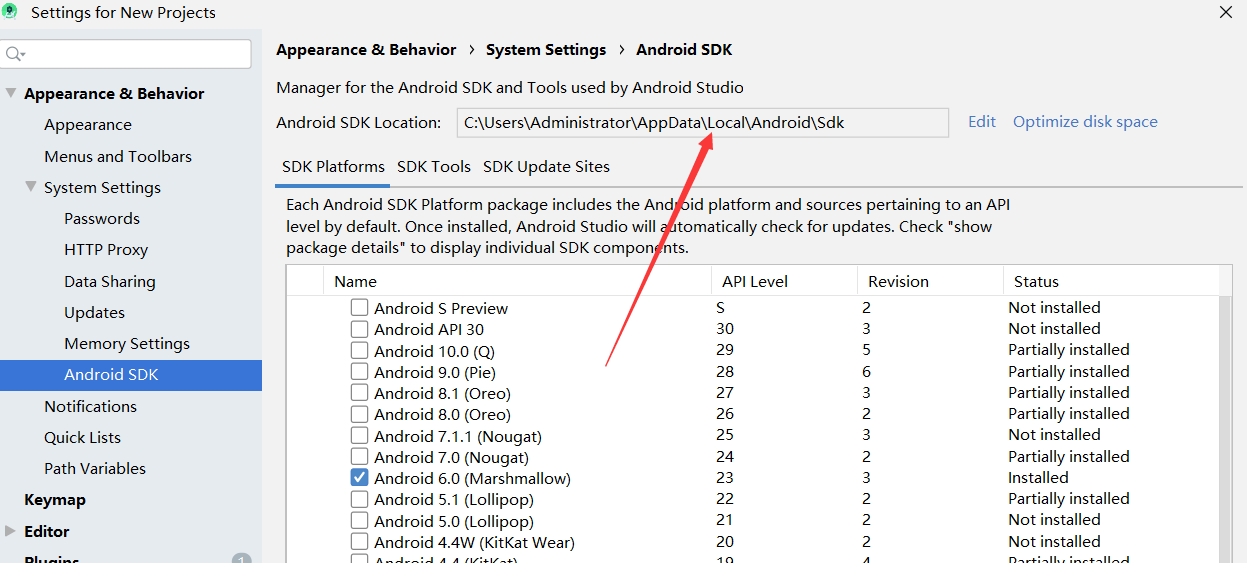The image size is (1247, 563).
Task: Open Path Variables settings
Action: (95, 468)
